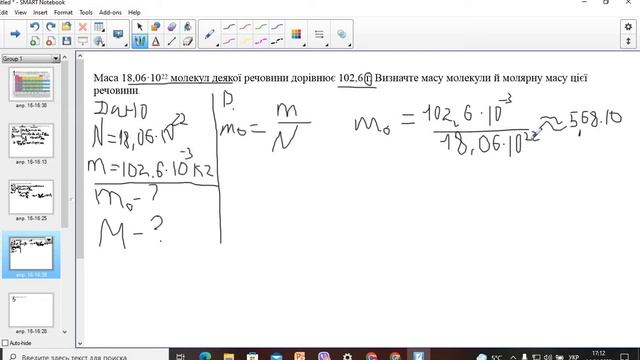Click canvas scroll up arrow

80,56
